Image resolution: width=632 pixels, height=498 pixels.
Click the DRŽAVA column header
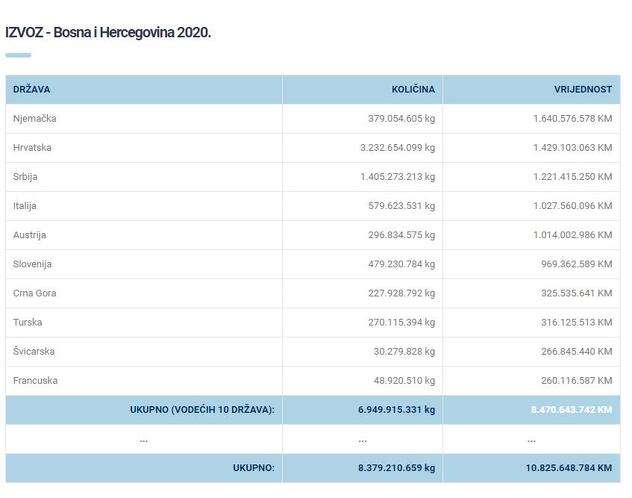(x=31, y=90)
